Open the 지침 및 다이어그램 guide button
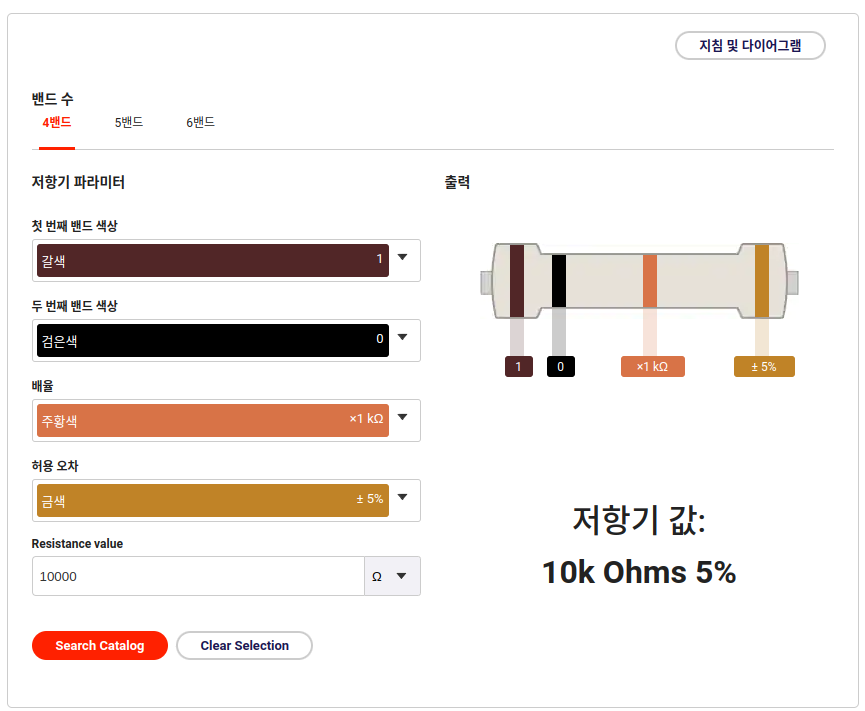Image resolution: width=865 pixels, height=711 pixels. (x=750, y=45)
